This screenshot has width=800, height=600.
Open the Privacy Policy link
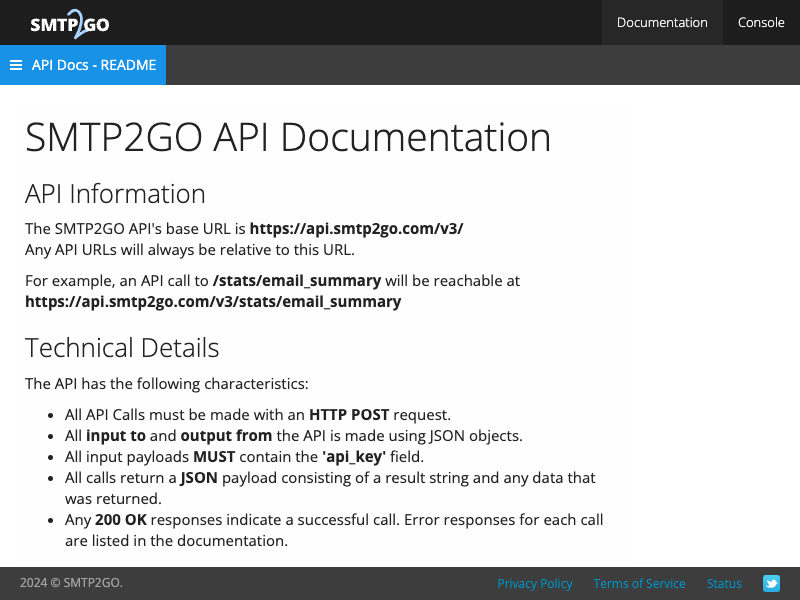tap(535, 583)
